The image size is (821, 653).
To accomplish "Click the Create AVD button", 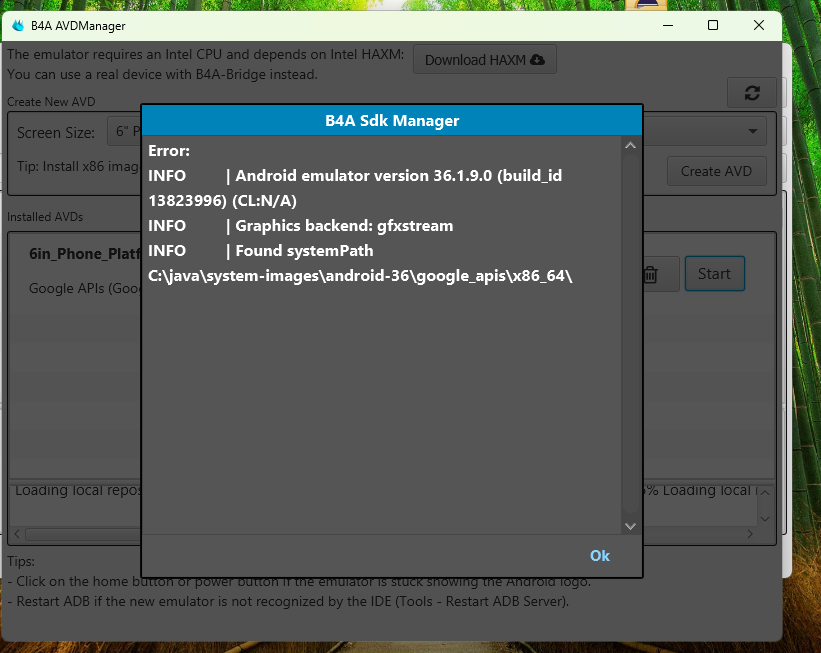I will (716, 171).
